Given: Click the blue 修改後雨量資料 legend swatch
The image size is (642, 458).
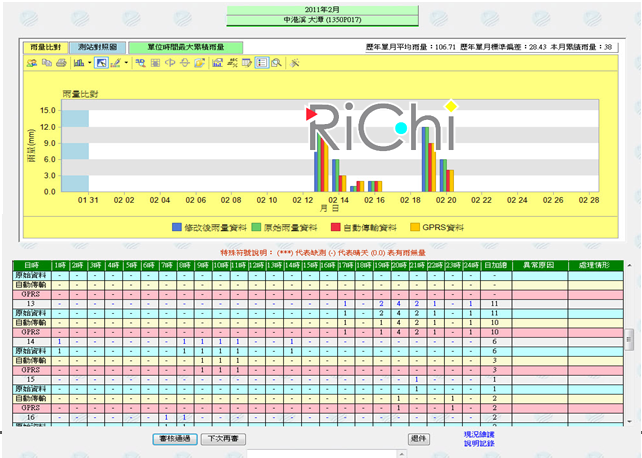Looking at the screenshot, I should click(x=176, y=227).
